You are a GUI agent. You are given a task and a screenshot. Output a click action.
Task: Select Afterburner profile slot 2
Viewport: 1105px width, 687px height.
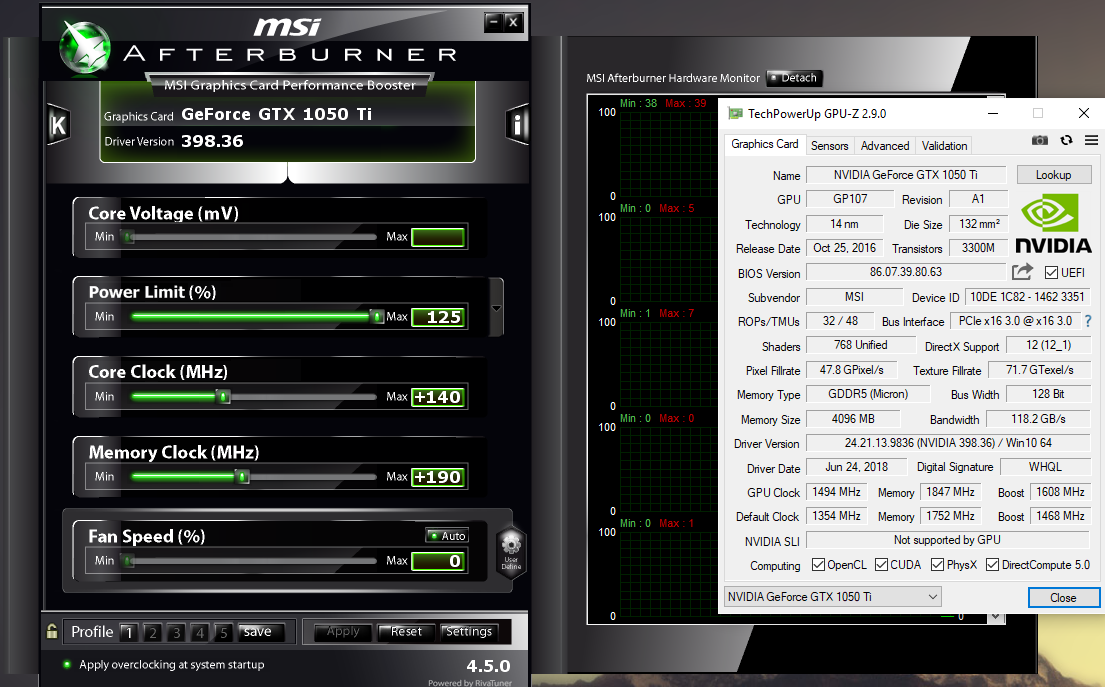pos(152,632)
